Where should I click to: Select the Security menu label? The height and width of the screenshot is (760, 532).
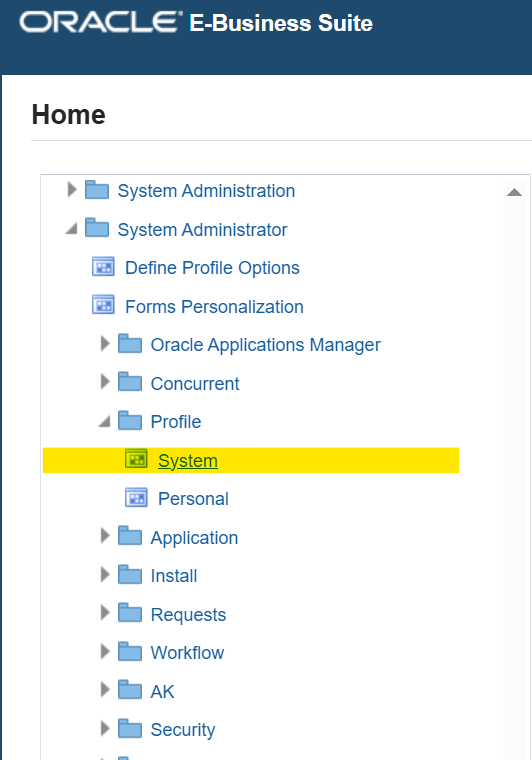[183, 730]
